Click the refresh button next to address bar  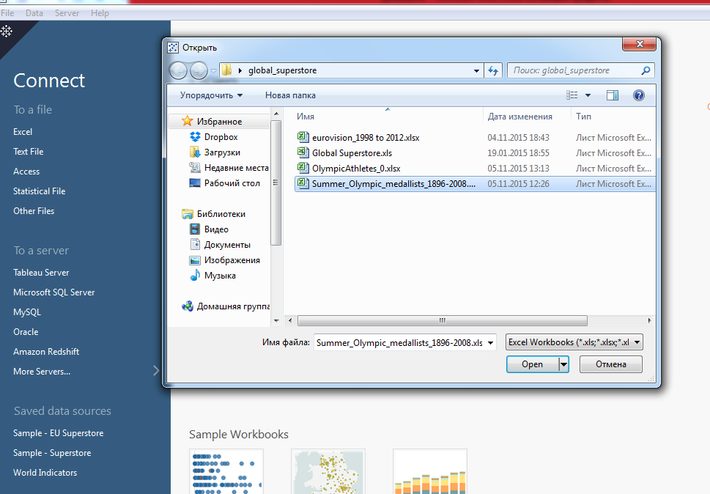click(x=493, y=71)
